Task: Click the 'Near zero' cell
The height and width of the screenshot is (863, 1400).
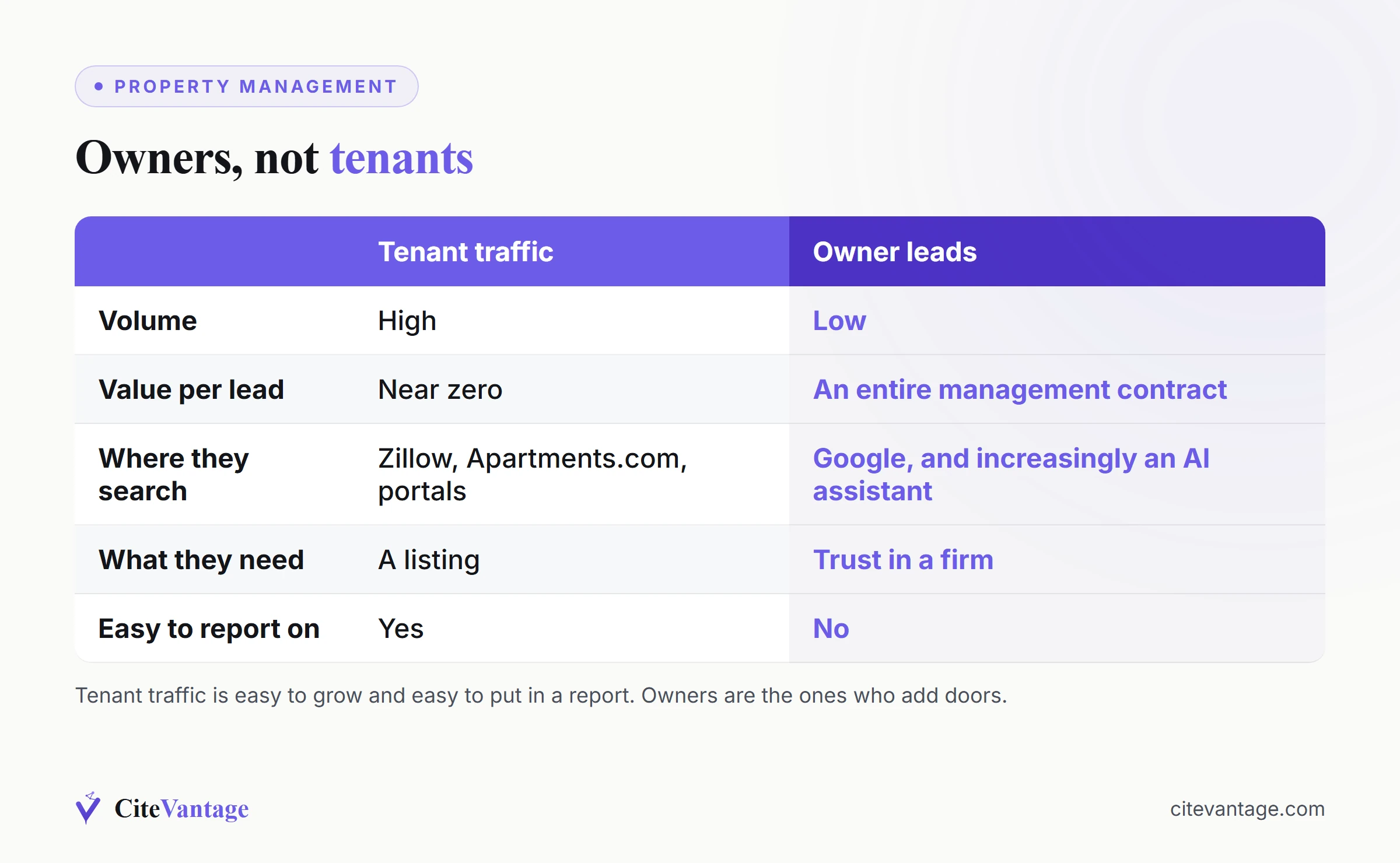Action: coord(440,390)
